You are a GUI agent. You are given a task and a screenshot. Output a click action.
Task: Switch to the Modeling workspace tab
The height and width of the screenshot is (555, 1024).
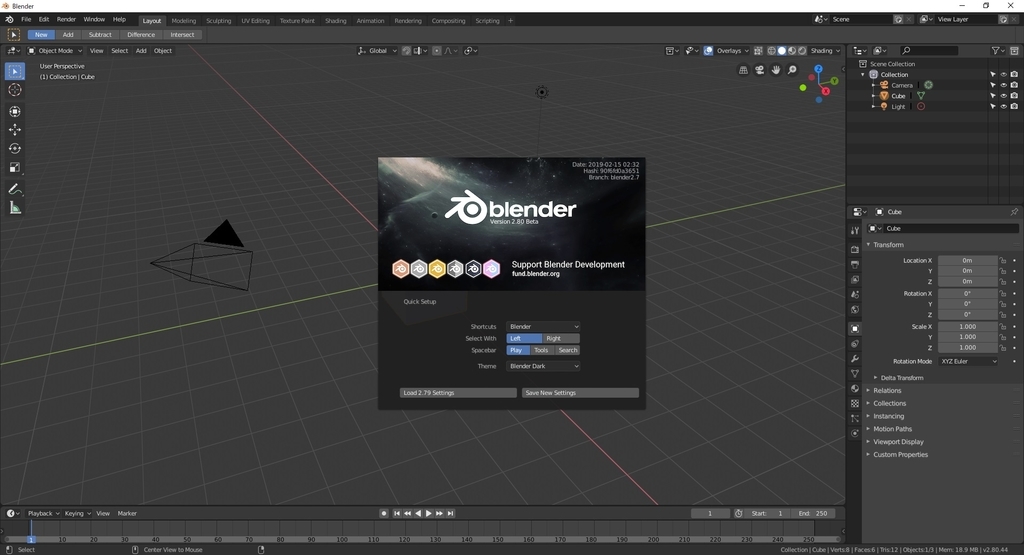click(184, 21)
